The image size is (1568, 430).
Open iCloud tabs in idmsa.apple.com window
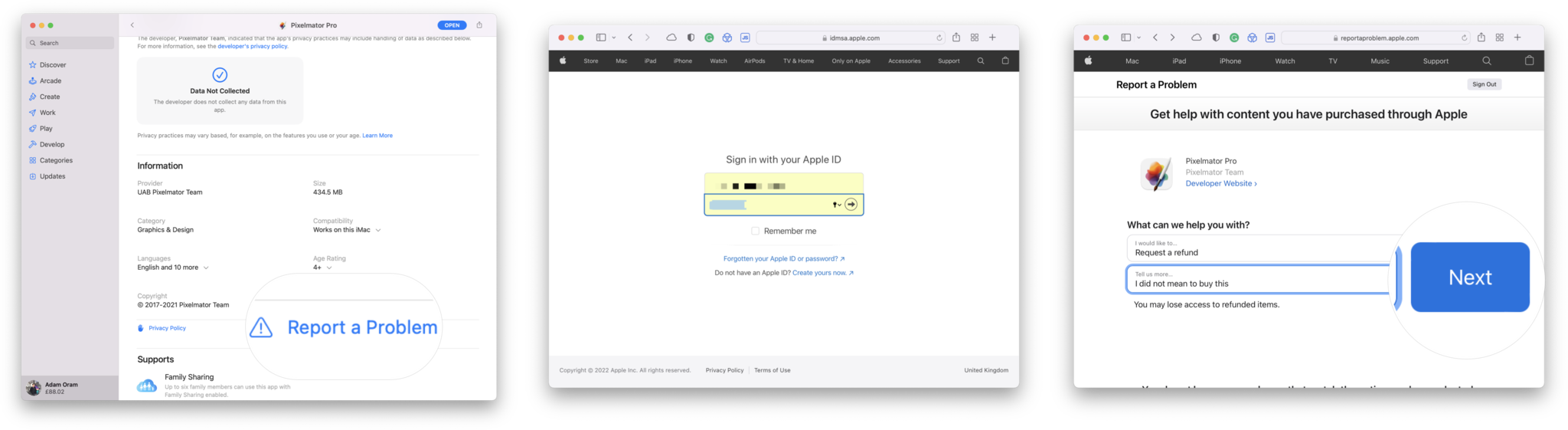[671, 38]
